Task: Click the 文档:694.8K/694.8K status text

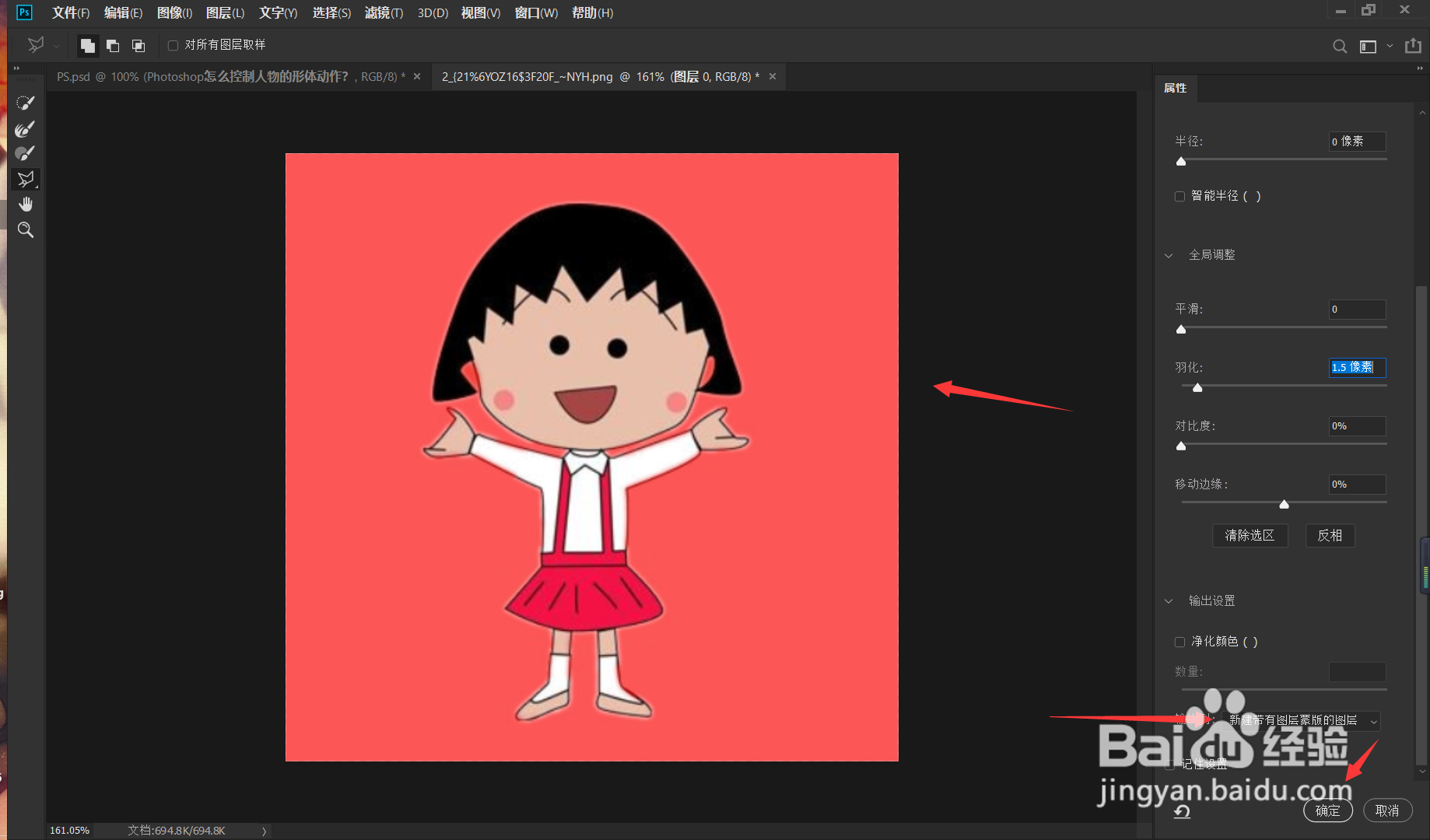Action: pos(177,831)
